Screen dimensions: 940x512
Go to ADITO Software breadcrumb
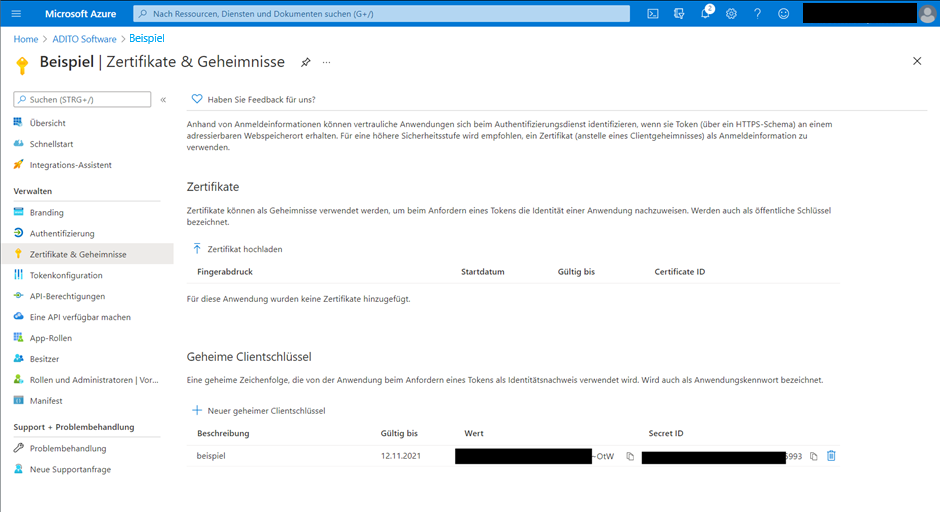[x=85, y=39]
